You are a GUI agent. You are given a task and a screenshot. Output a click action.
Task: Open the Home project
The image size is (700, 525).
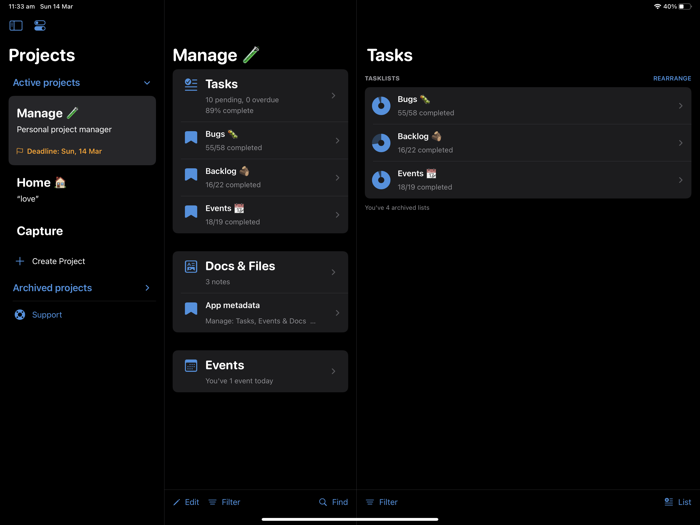point(82,190)
